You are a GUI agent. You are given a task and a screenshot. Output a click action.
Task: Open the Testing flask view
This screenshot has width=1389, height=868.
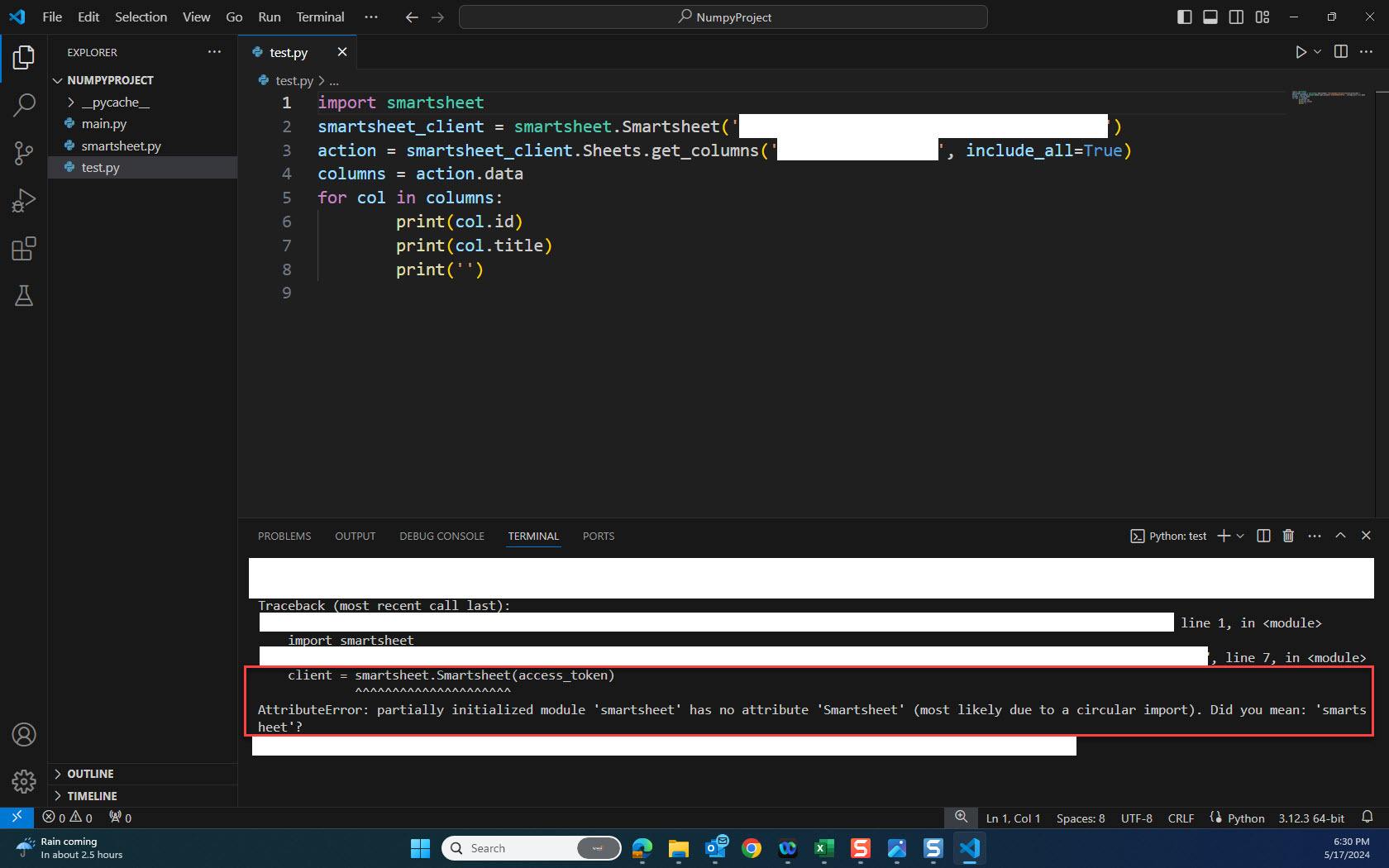coord(24,296)
